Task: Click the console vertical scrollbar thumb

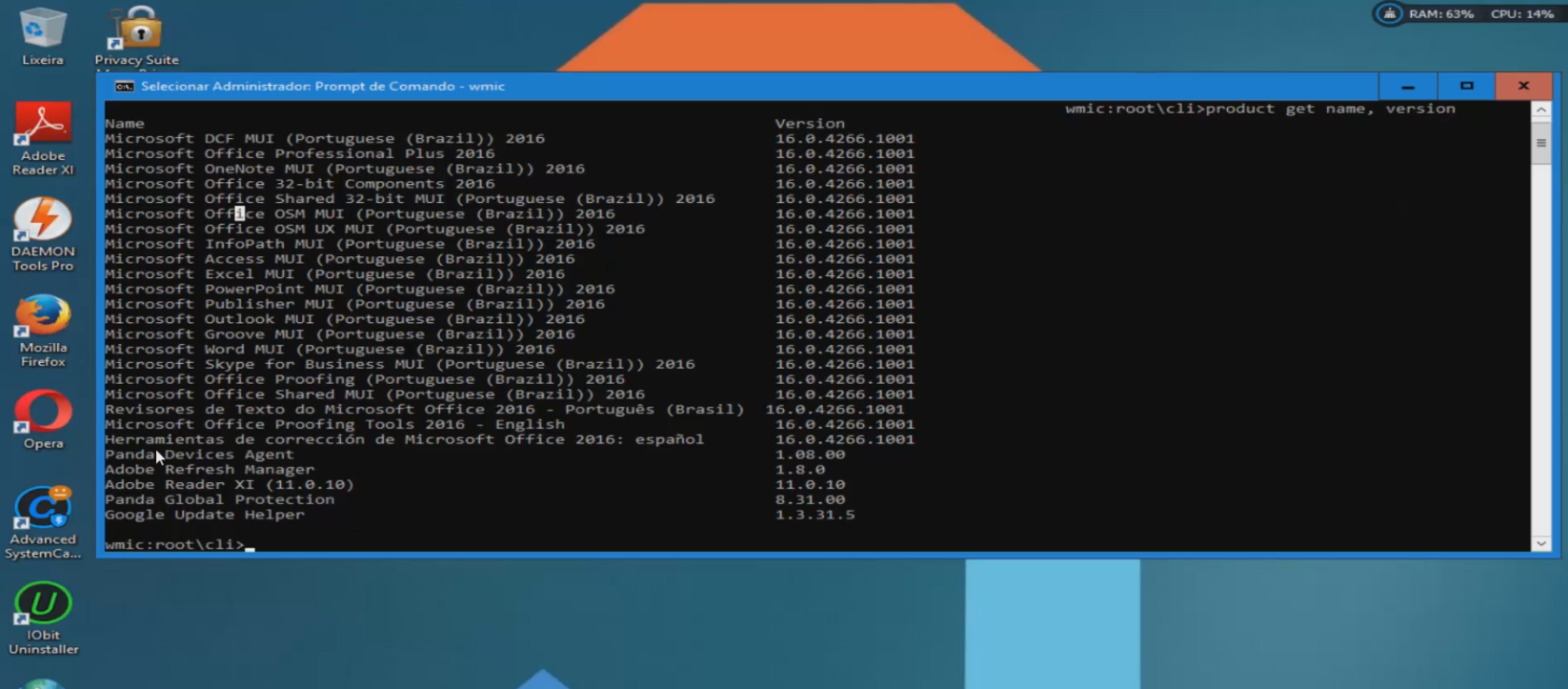Action: [1540, 144]
